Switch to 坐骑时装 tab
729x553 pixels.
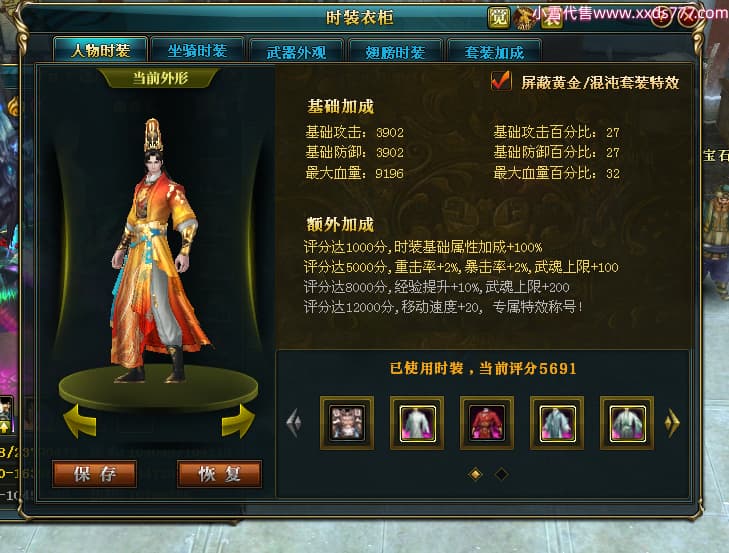tap(198, 51)
